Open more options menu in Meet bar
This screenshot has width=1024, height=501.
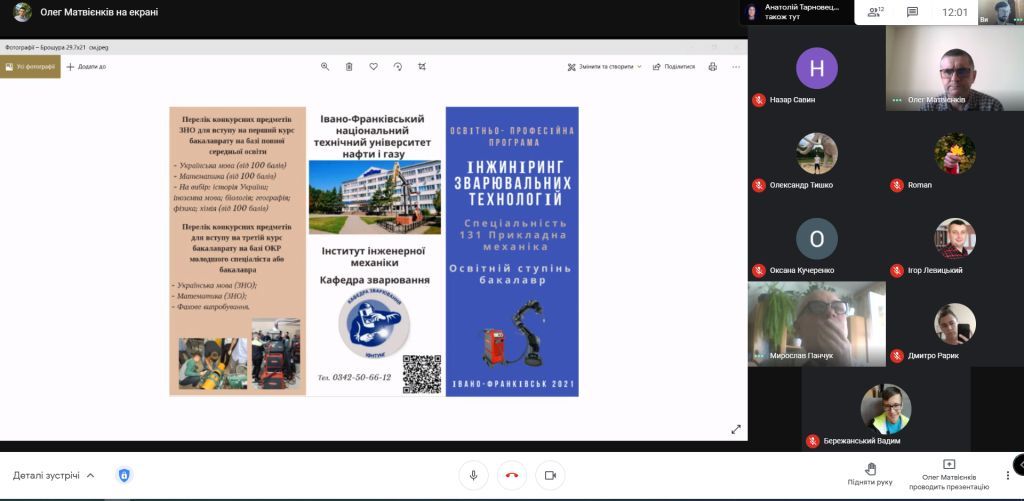coord(1007,476)
